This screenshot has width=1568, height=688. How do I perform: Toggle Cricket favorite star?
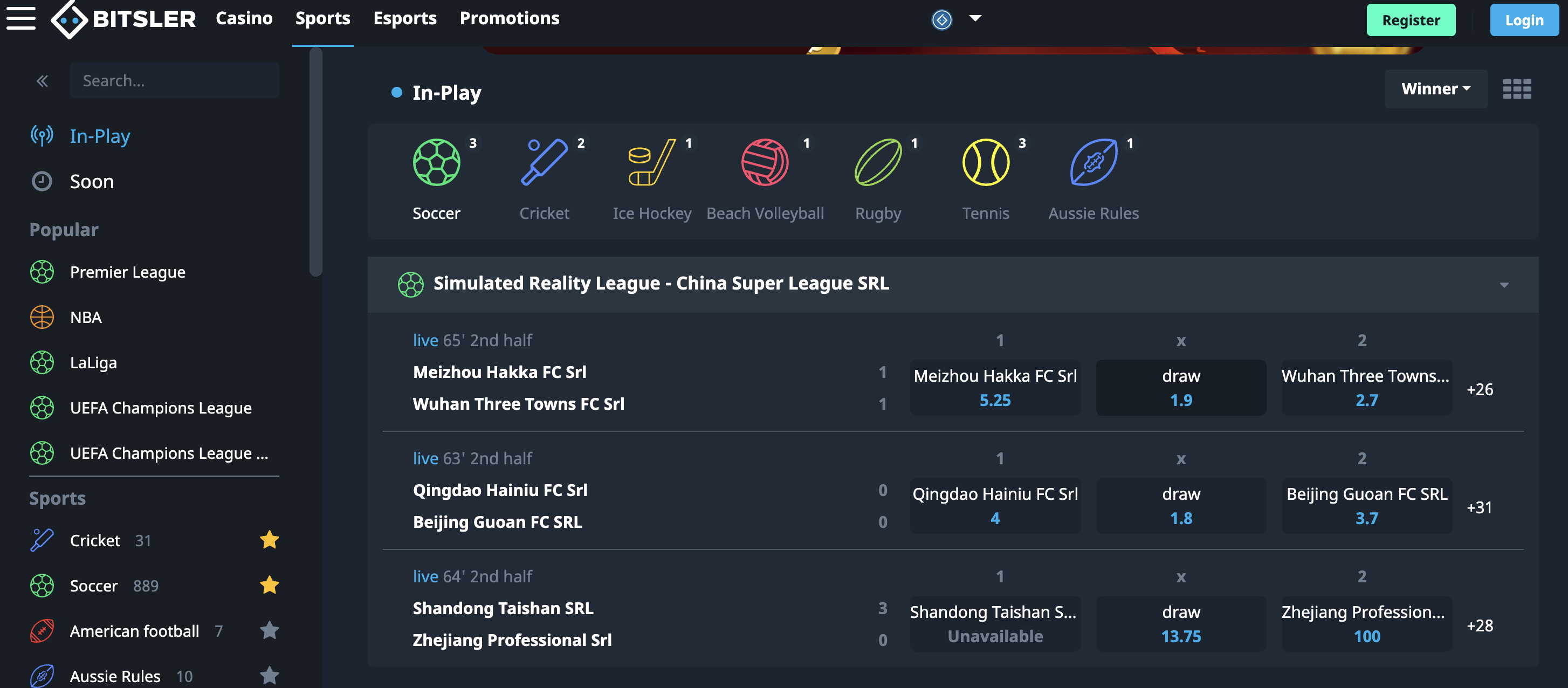[269, 540]
